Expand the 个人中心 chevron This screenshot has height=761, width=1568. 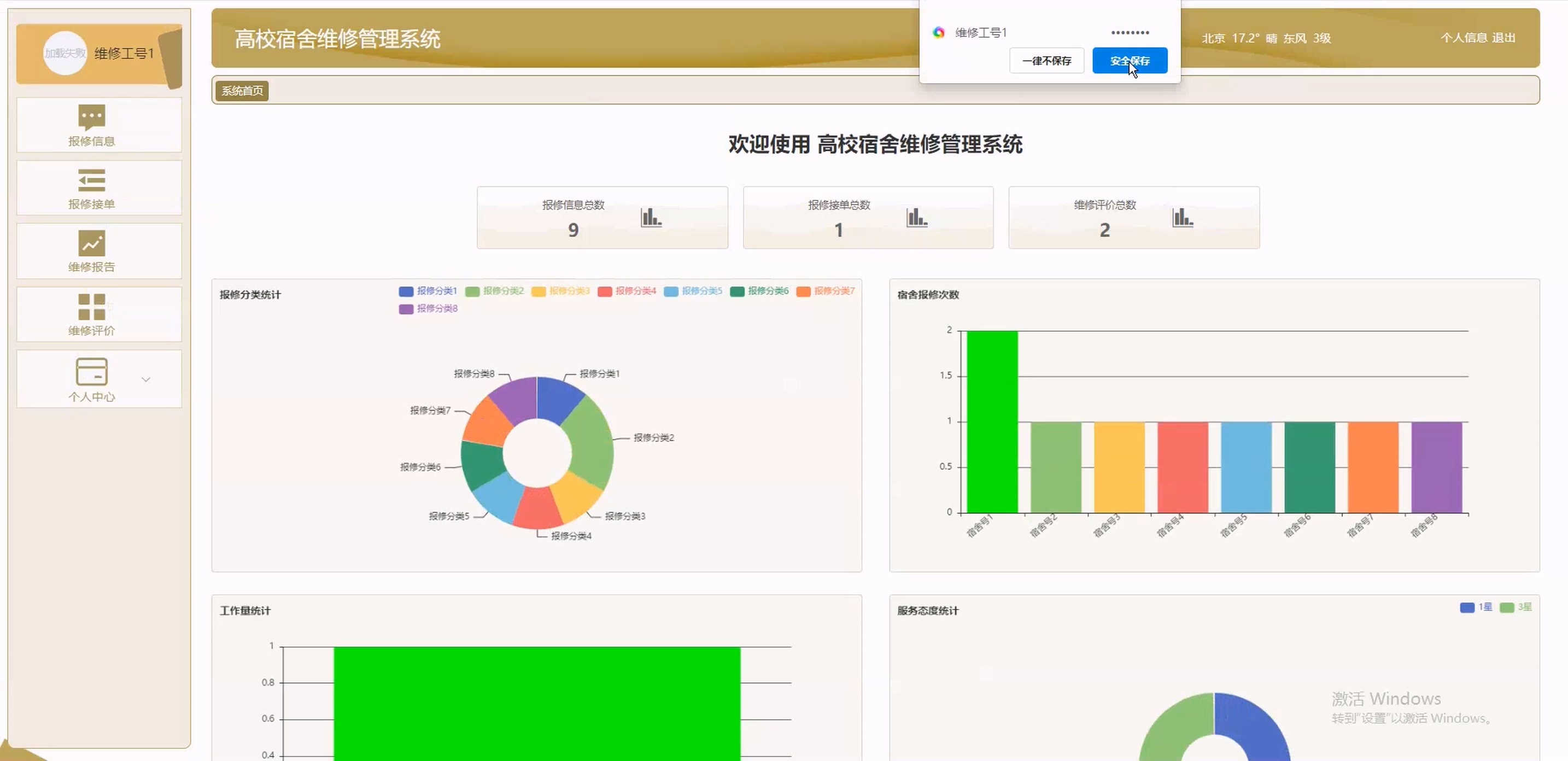coord(146,379)
